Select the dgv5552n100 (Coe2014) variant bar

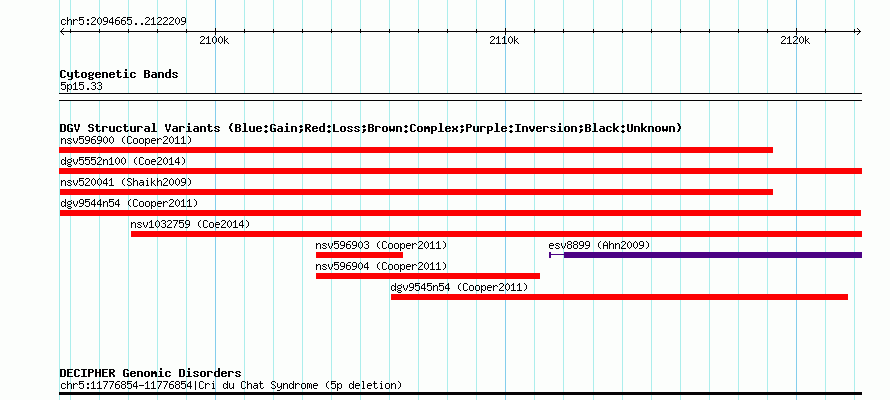[x=461, y=171]
